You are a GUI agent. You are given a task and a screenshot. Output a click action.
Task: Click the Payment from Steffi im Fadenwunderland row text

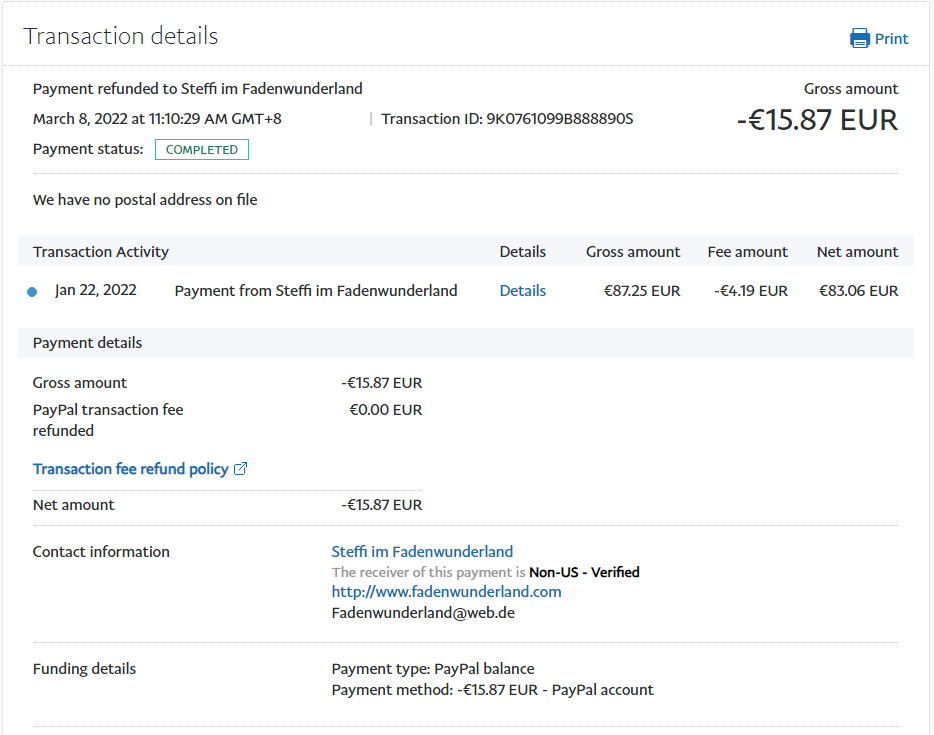pyautogui.click(x=316, y=291)
